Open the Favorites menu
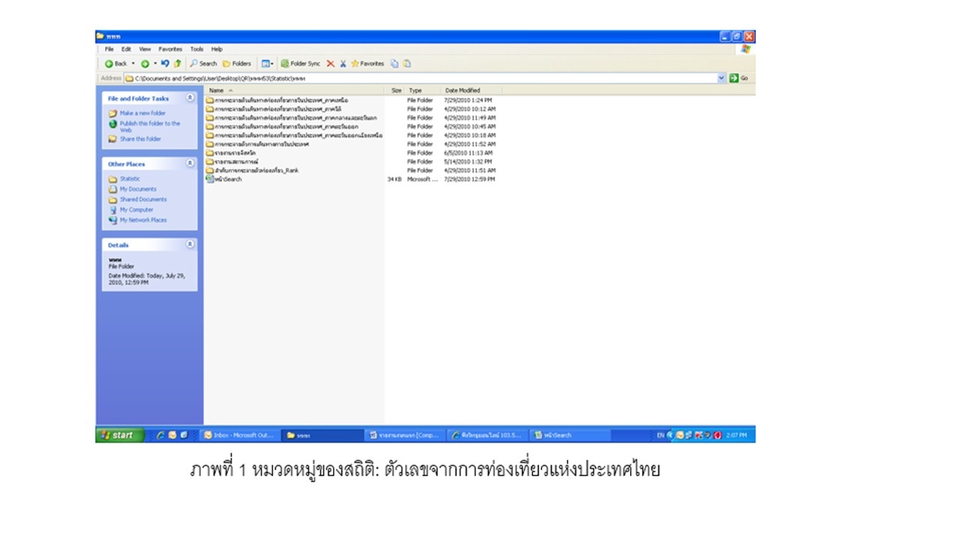 coord(170,49)
